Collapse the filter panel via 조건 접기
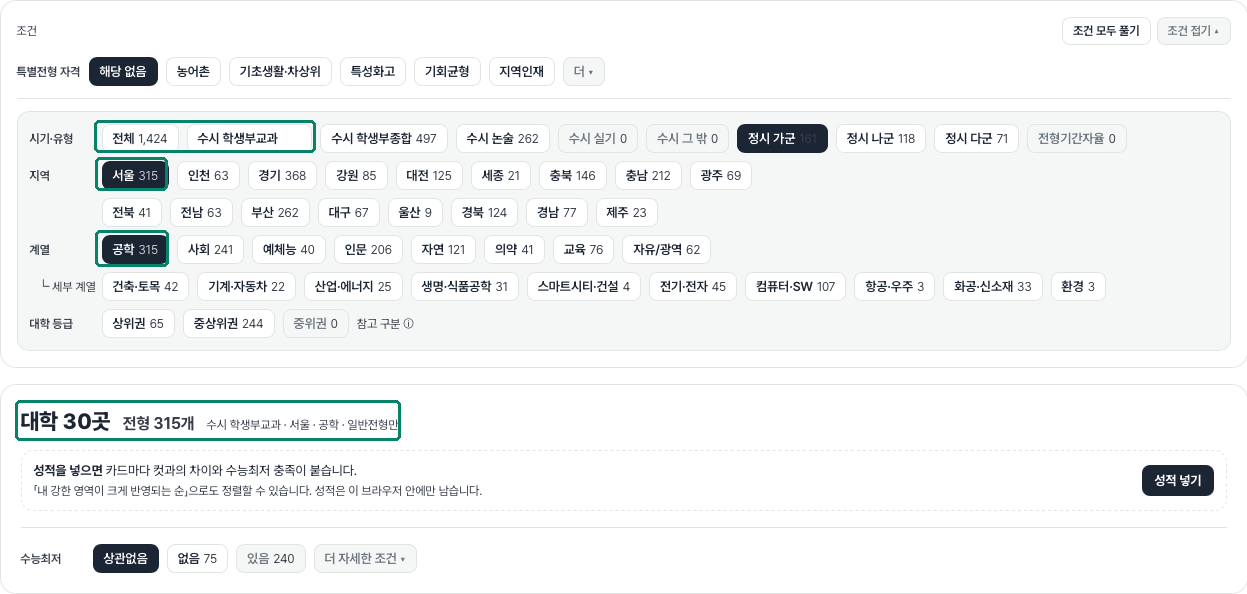This screenshot has height=594, width=1247. click(x=1193, y=31)
